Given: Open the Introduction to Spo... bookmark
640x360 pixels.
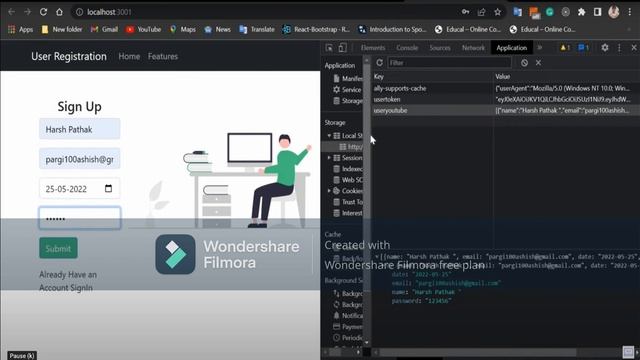Looking at the screenshot, I should pyautogui.click(x=392, y=29).
